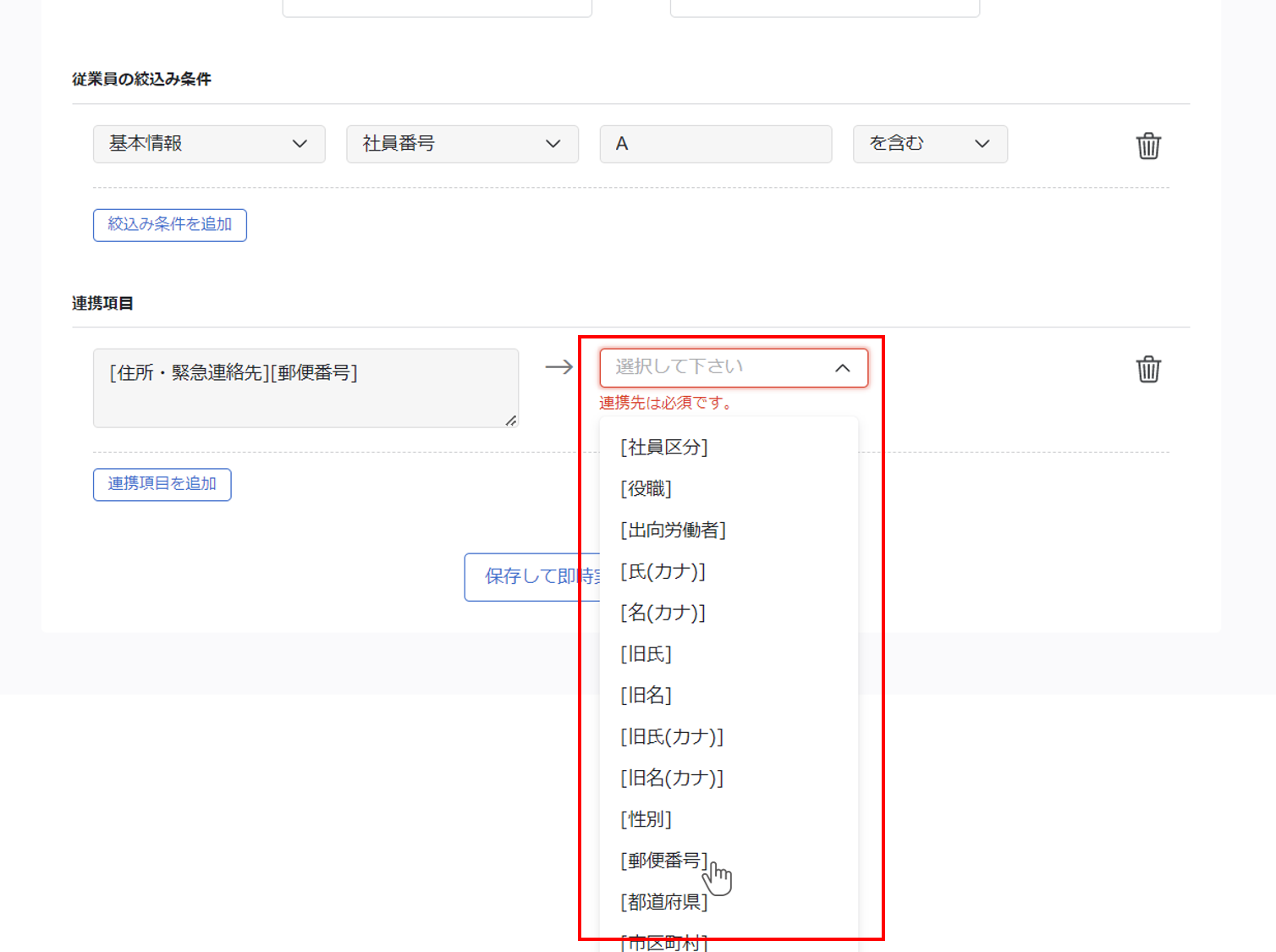Delete the 郵便番号 linked item row
This screenshot has height=952, width=1276.
[x=1147, y=369]
